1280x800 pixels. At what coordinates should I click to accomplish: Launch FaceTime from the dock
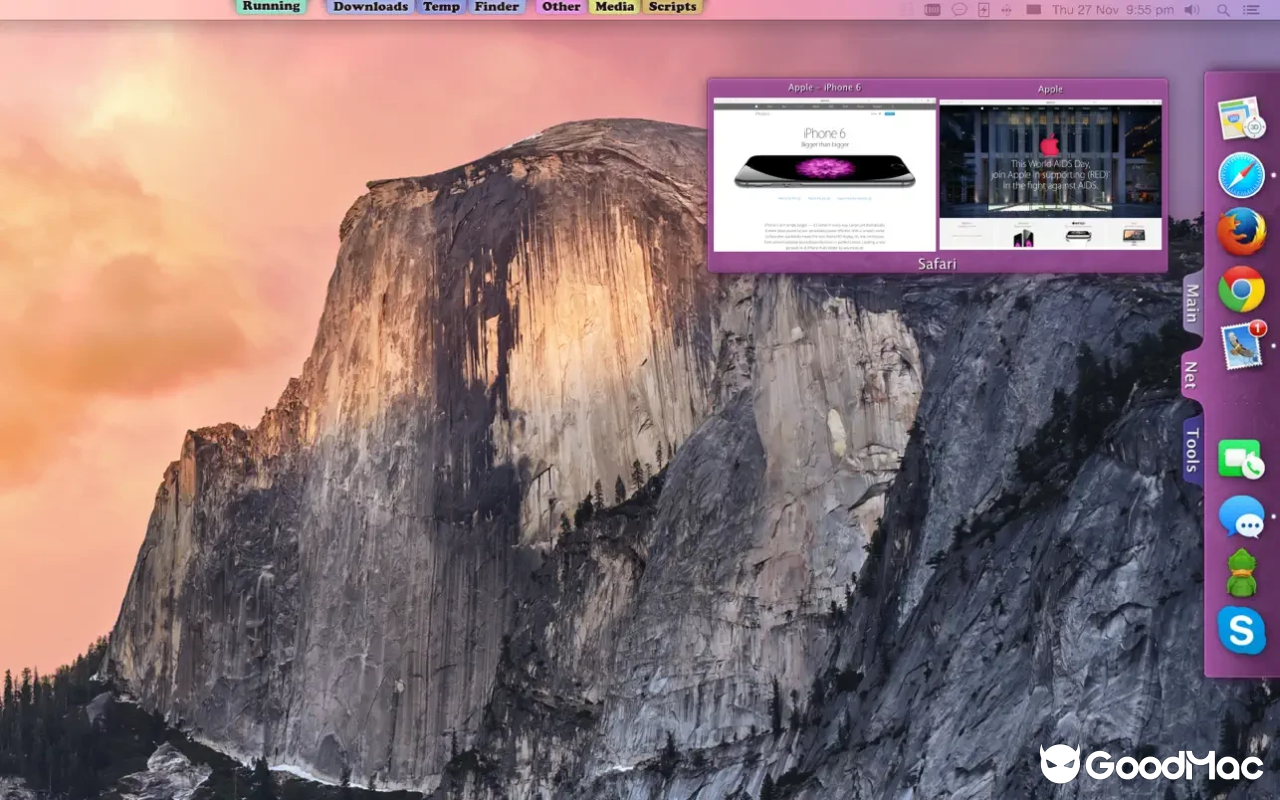point(1240,460)
